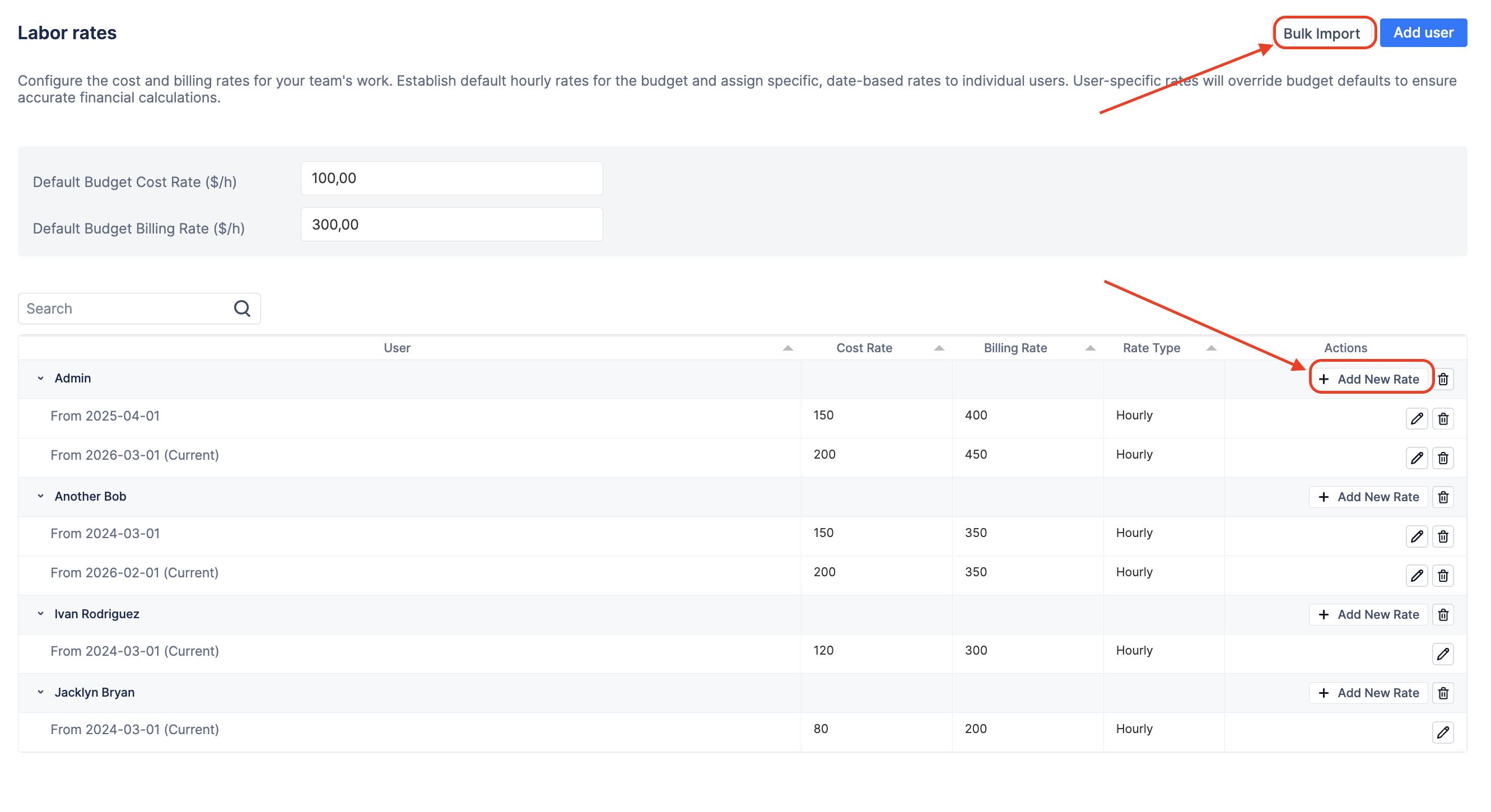
Task: Edit Another Bob's rate from 2024-03-01
Action: coord(1416,536)
